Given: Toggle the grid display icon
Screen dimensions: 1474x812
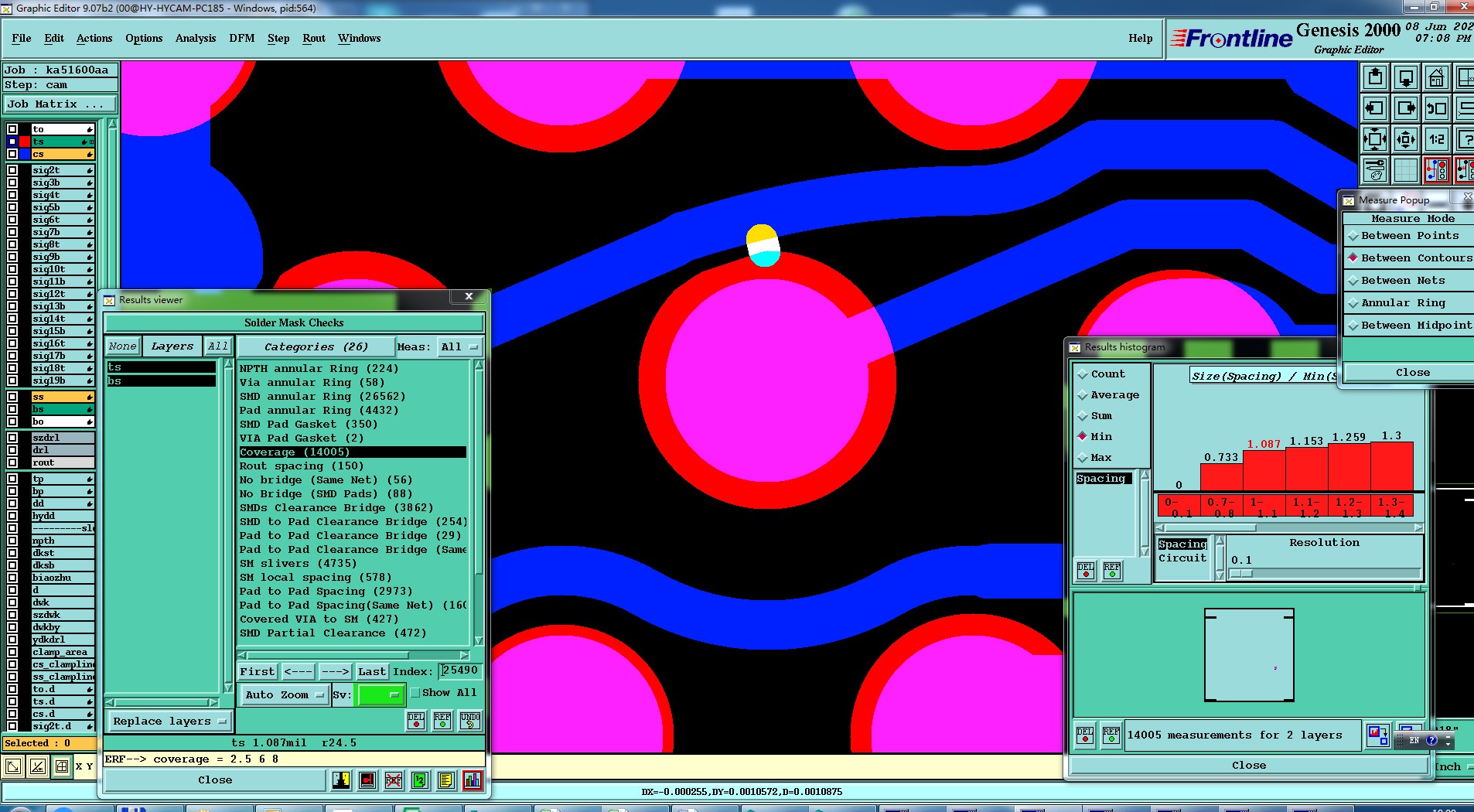Looking at the screenshot, I should 1406,170.
